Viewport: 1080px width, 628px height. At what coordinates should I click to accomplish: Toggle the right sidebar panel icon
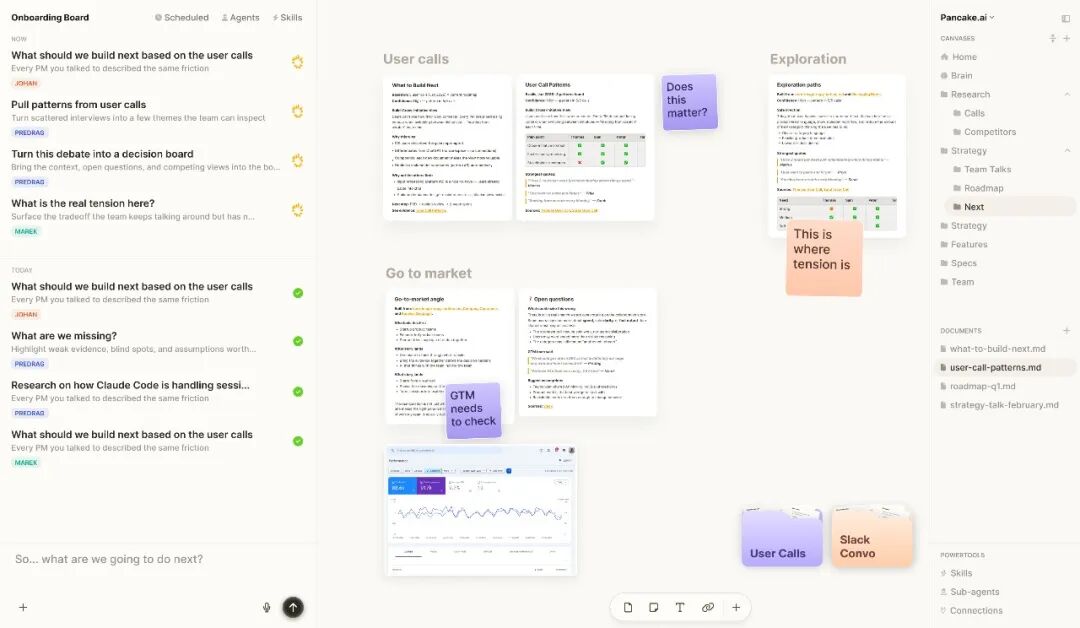pyautogui.click(x=1066, y=18)
